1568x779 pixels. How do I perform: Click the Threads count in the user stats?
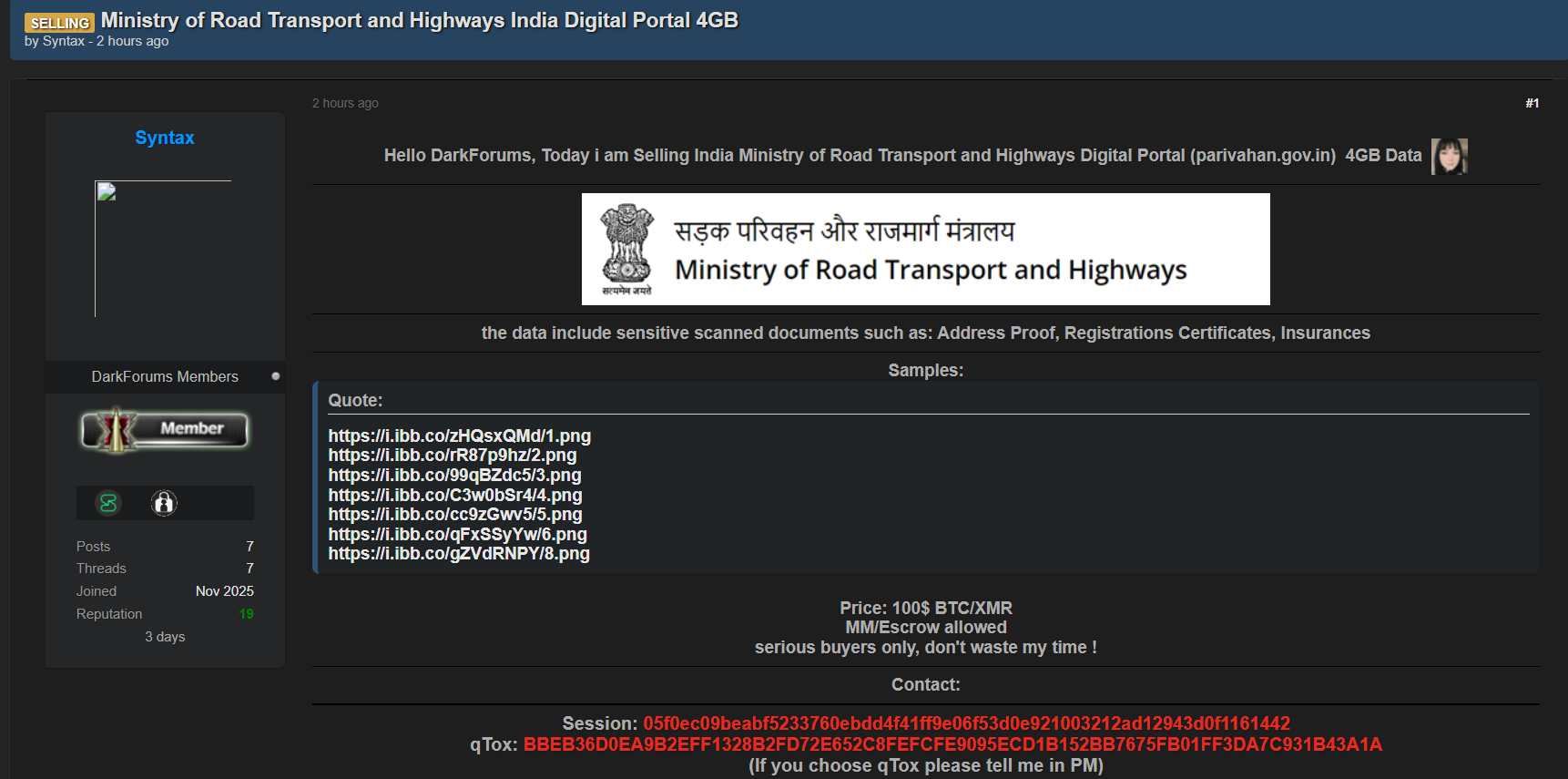pyautogui.click(x=249, y=569)
